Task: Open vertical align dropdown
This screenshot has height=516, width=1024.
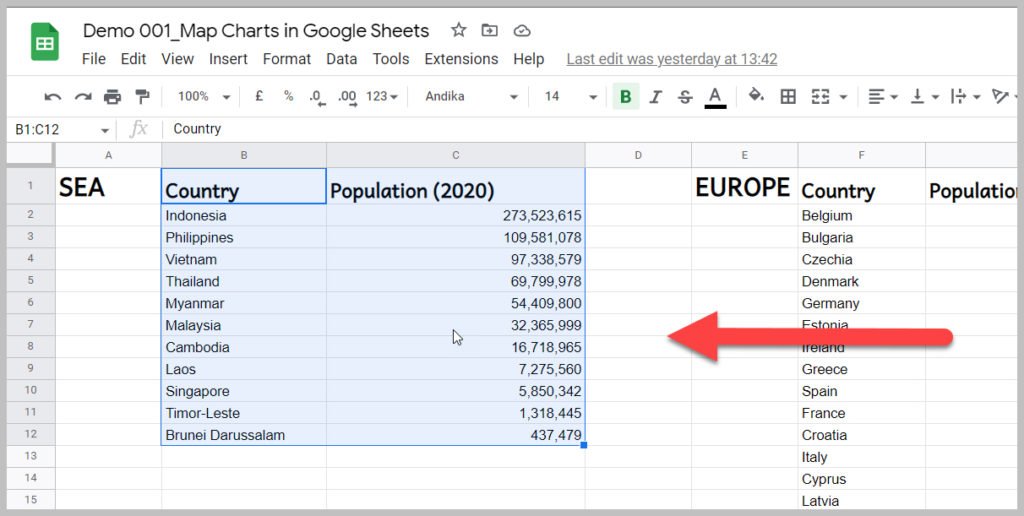Action: pyautogui.click(x=925, y=97)
